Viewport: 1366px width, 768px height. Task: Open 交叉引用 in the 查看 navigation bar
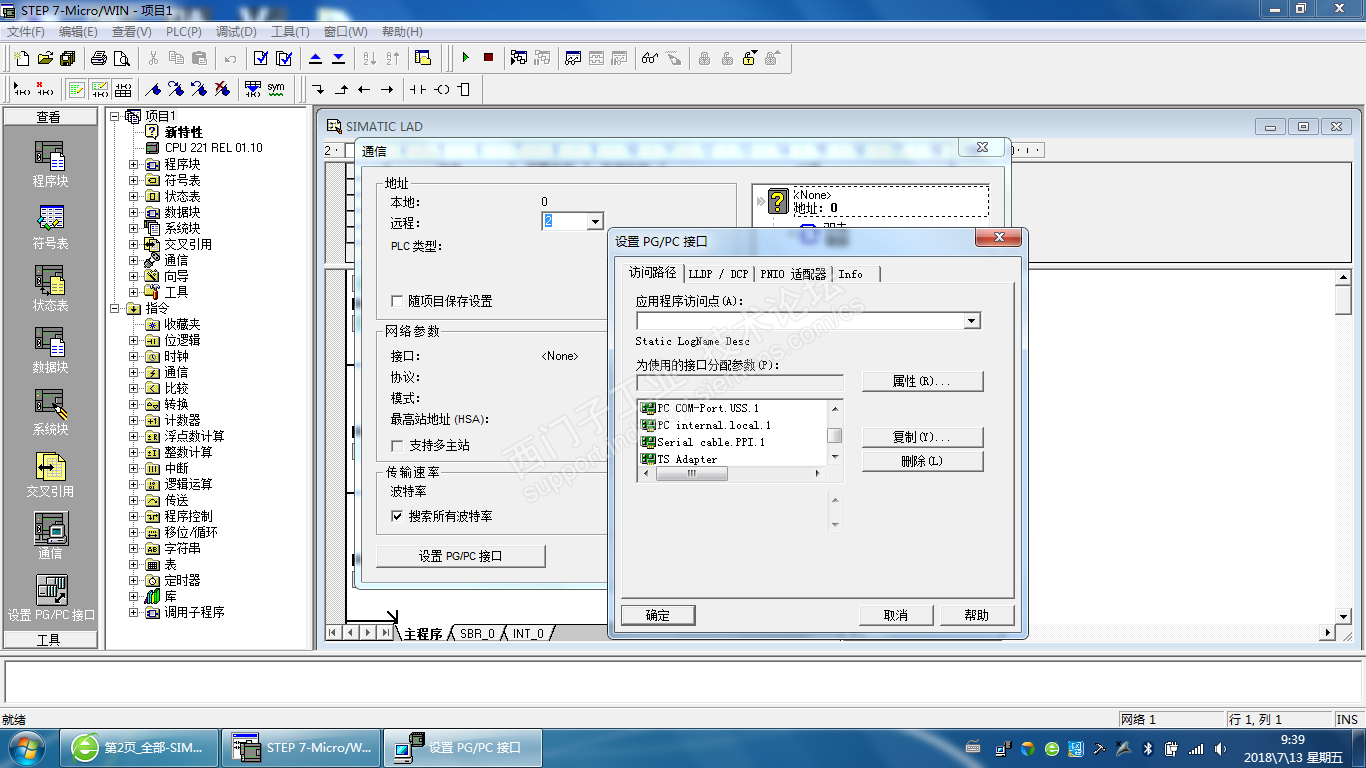(x=50, y=475)
